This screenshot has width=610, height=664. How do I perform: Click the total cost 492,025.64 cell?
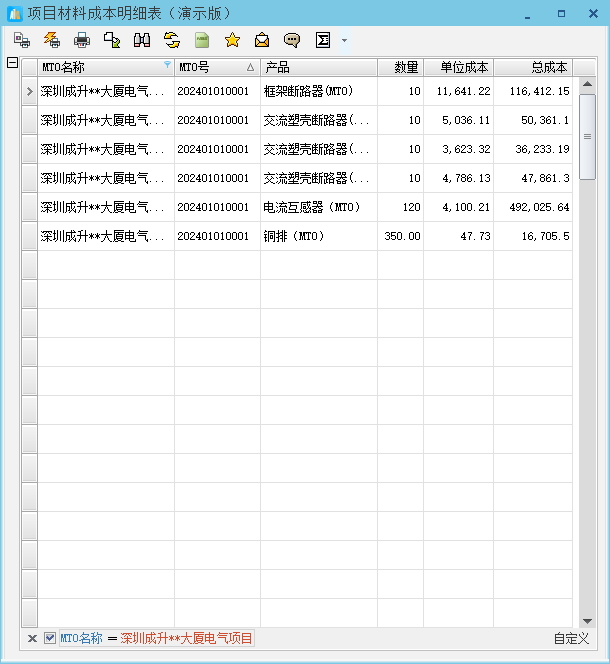pyautogui.click(x=533, y=207)
